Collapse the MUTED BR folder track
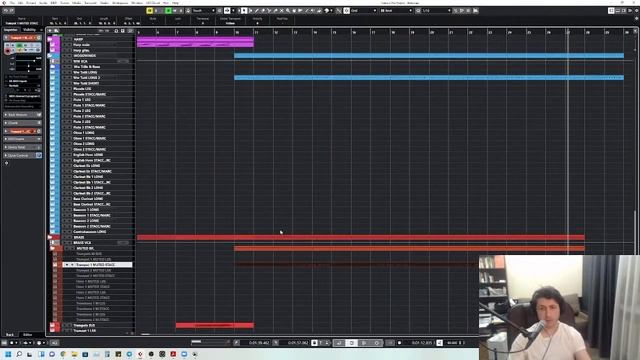 [53, 248]
